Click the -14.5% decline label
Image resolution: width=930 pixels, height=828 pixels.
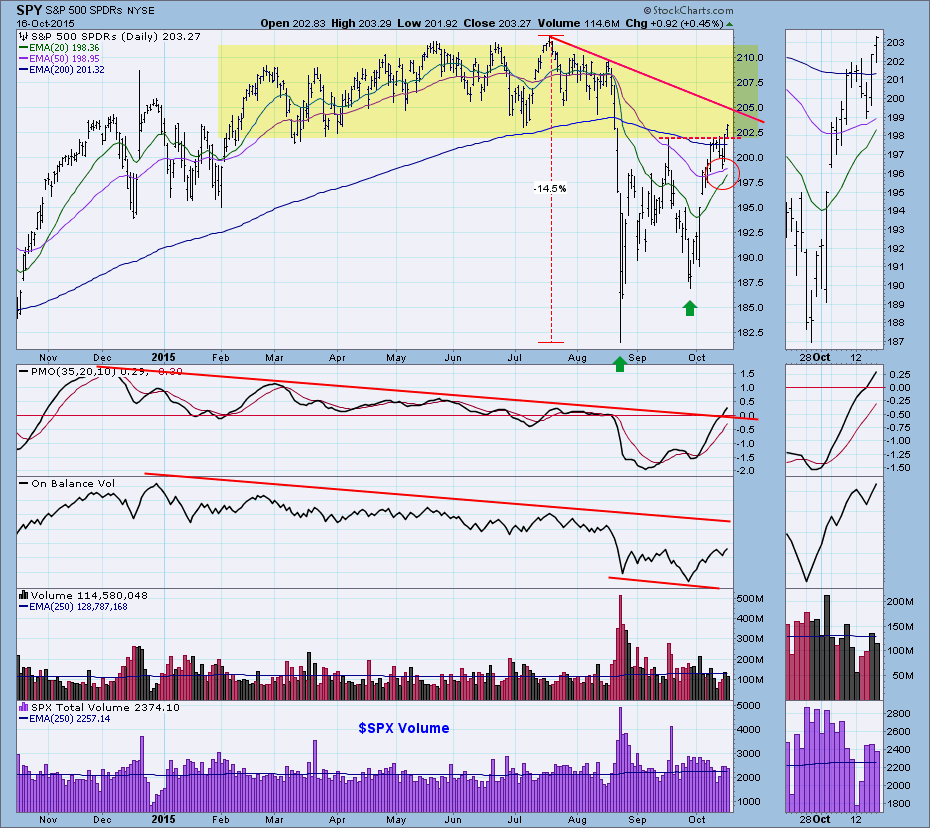point(550,189)
